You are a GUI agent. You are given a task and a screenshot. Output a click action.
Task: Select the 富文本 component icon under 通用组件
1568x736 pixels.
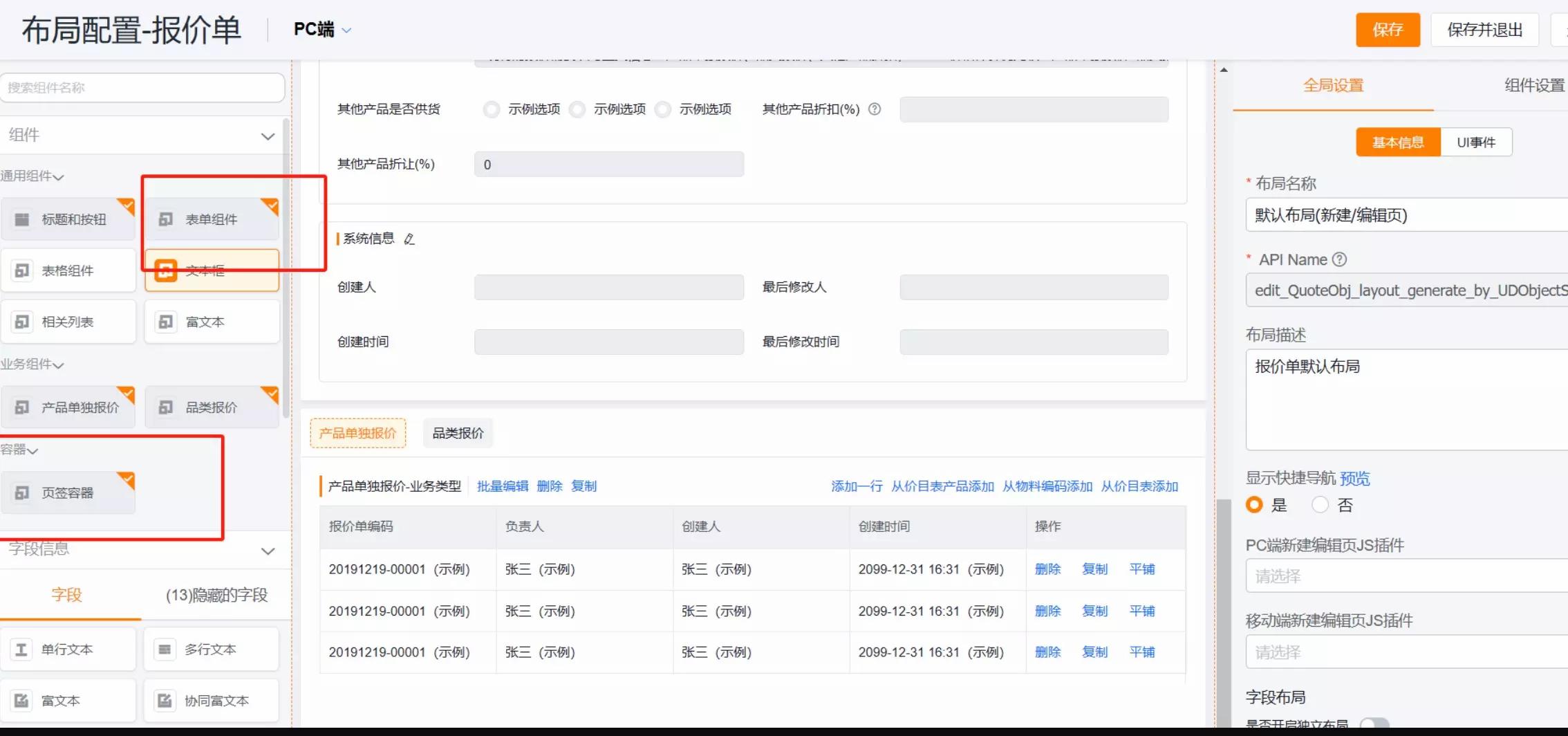pyautogui.click(x=166, y=322)
